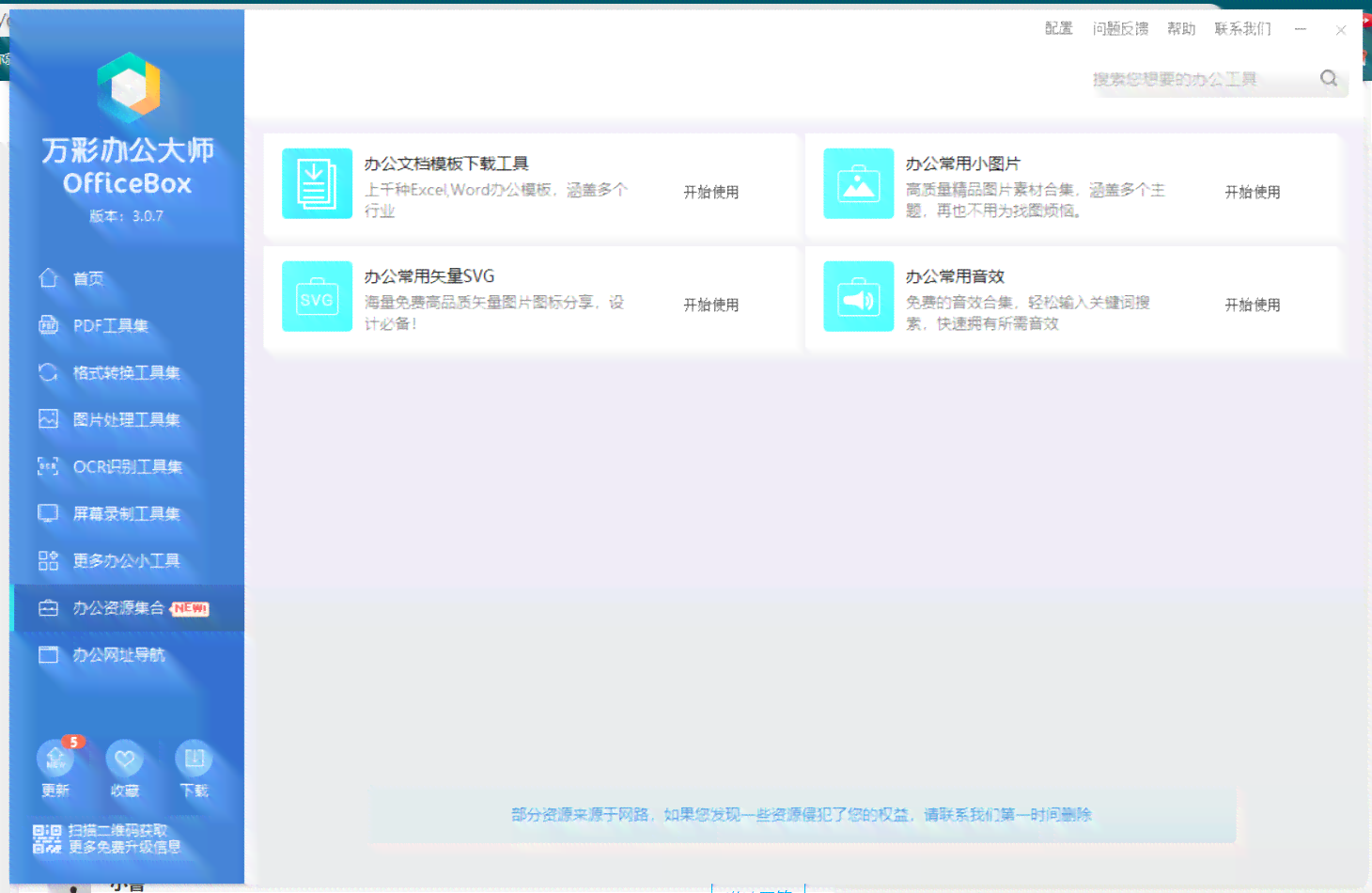
Task: Click the 办公文档模板下载工具 document icon
Action: [x=318, y=183]
